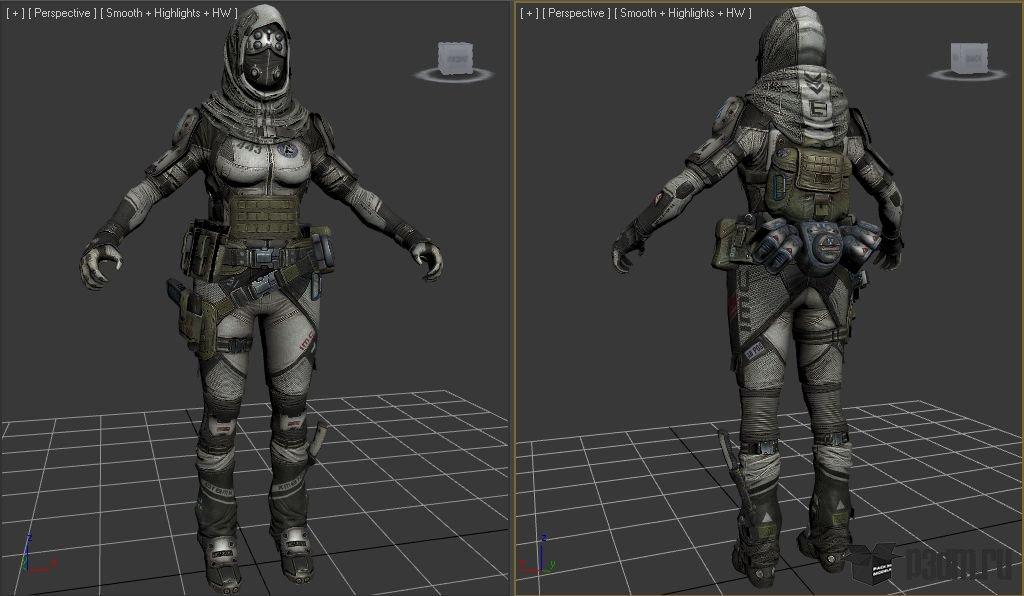This screenshot has height=596, width=1024.
Task: Click the Perspective label in right viewport
Action: click(577, 13)
